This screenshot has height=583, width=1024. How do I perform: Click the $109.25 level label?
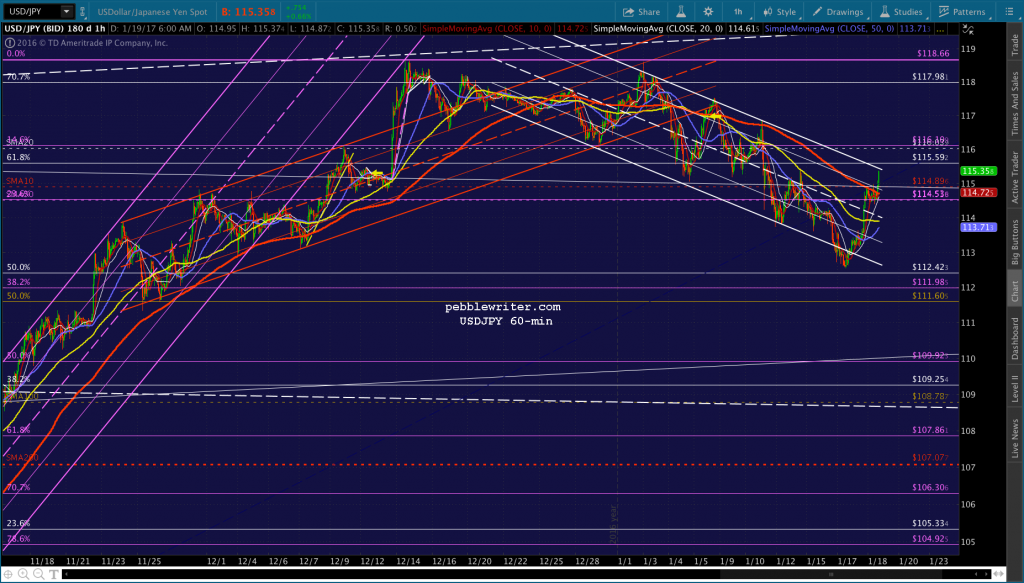coord(930,379)
